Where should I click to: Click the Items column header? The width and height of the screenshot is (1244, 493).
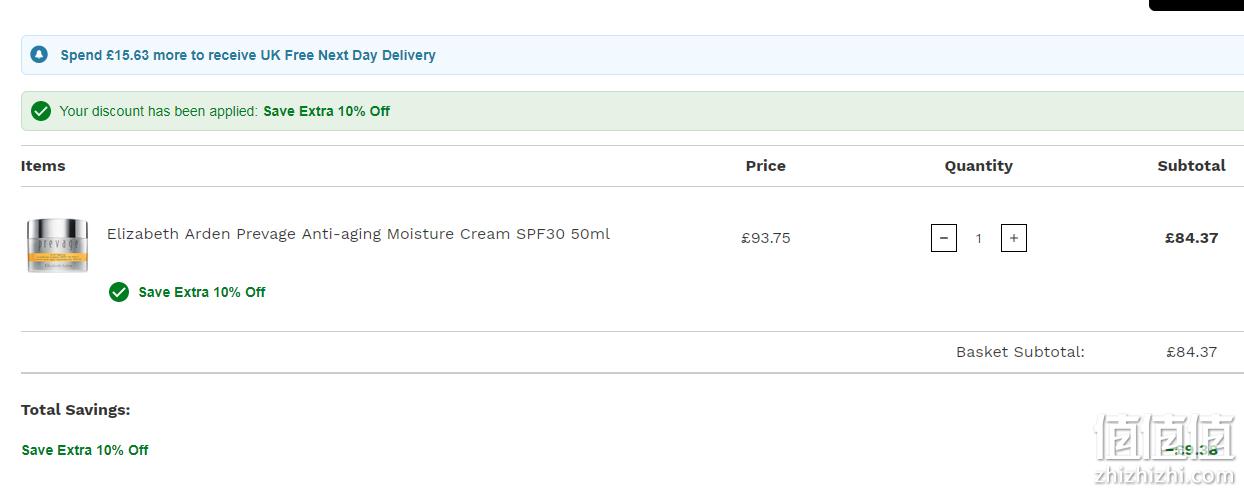[43, 166]
